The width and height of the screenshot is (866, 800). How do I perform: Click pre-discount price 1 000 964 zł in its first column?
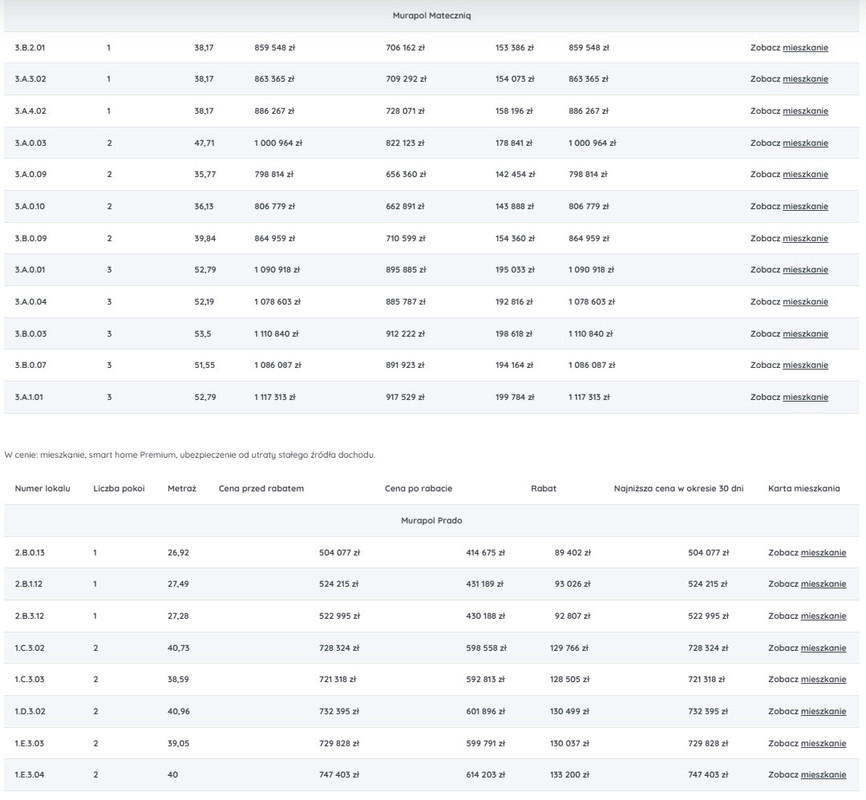click(278, 143)
